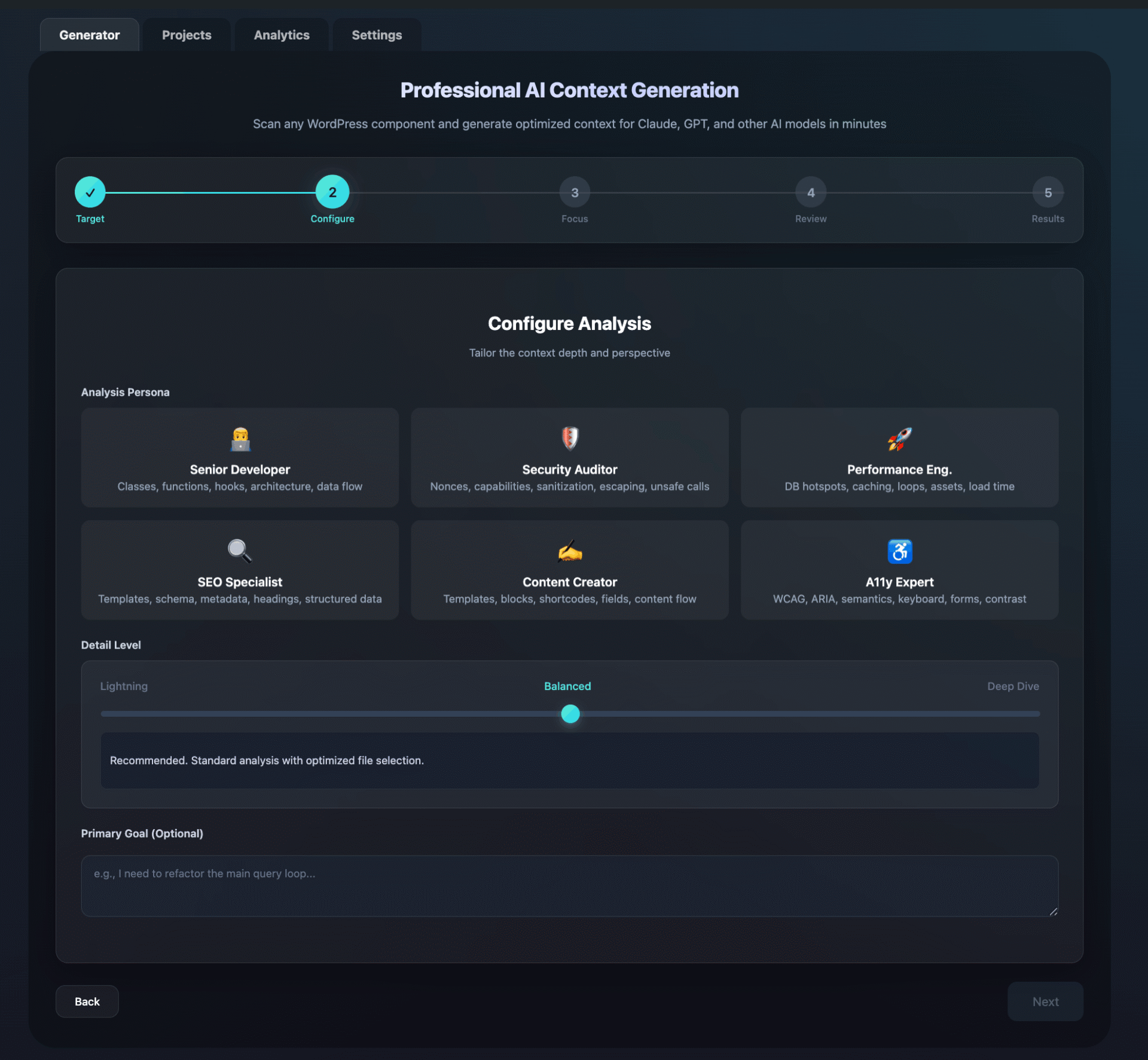
Task: Select the Deep Dive detail label
Action: click(1013, 686)
